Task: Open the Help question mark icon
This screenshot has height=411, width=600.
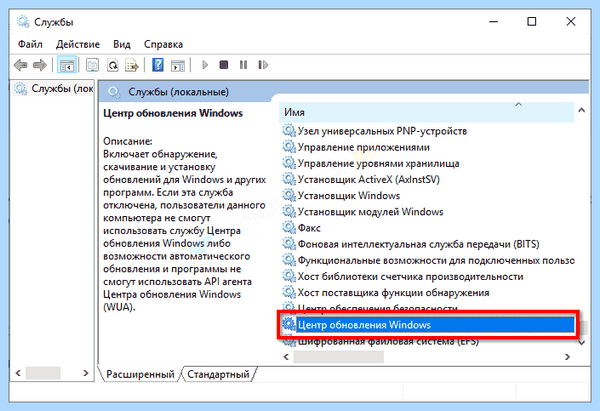Action: [158, 65]
